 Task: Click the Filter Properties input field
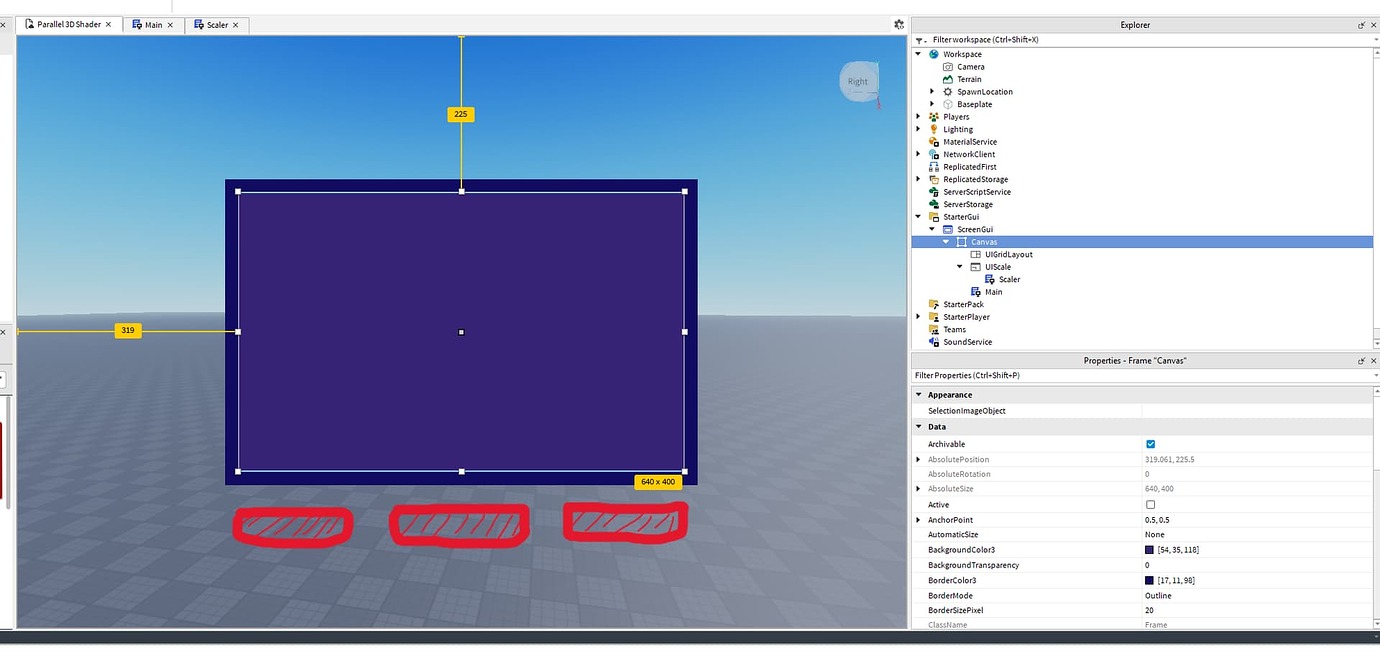pyautogui.click(x=1000, y=375)
